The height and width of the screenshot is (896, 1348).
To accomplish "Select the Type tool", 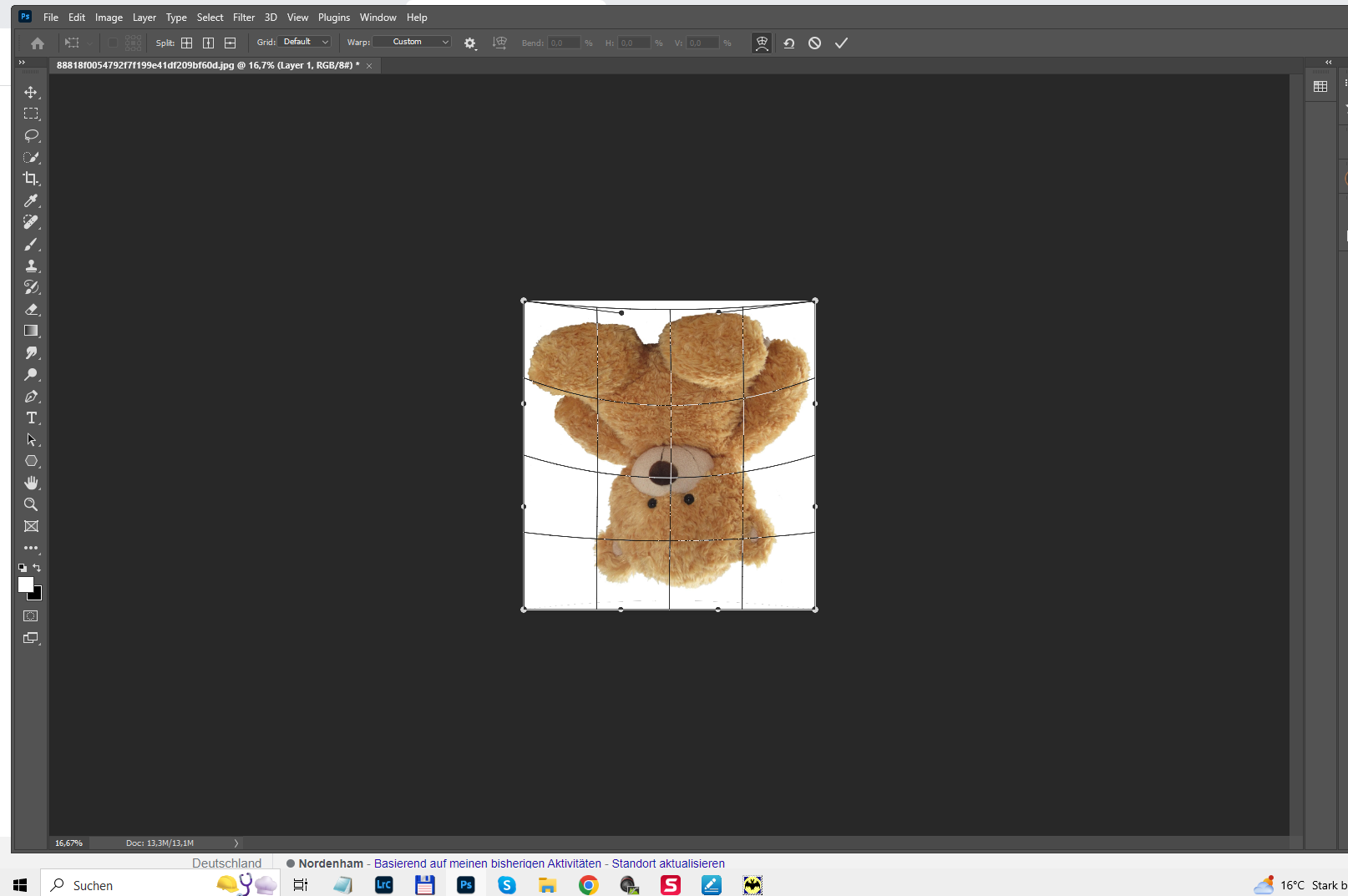I will (32, 418).
